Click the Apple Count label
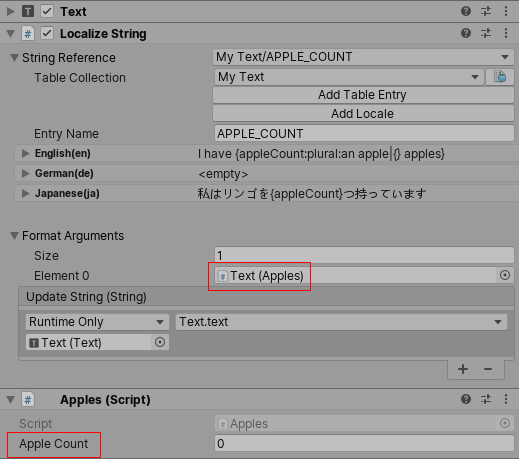This screenshot has height=459, width=519. click(x=54, y=444)
